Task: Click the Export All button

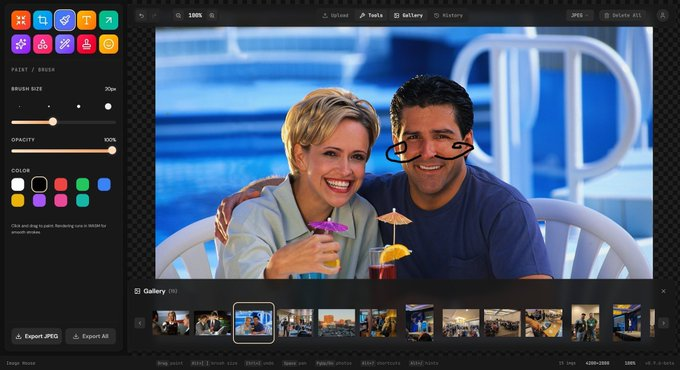Action: [x=91, y=336]
